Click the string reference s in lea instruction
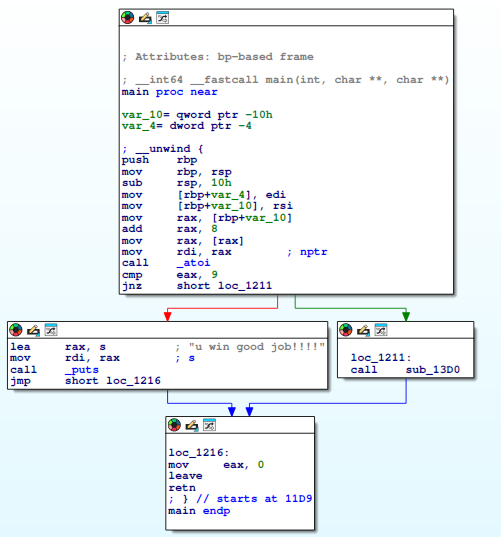The width and height of the screenshot is (501, 537). coord(103,347)
